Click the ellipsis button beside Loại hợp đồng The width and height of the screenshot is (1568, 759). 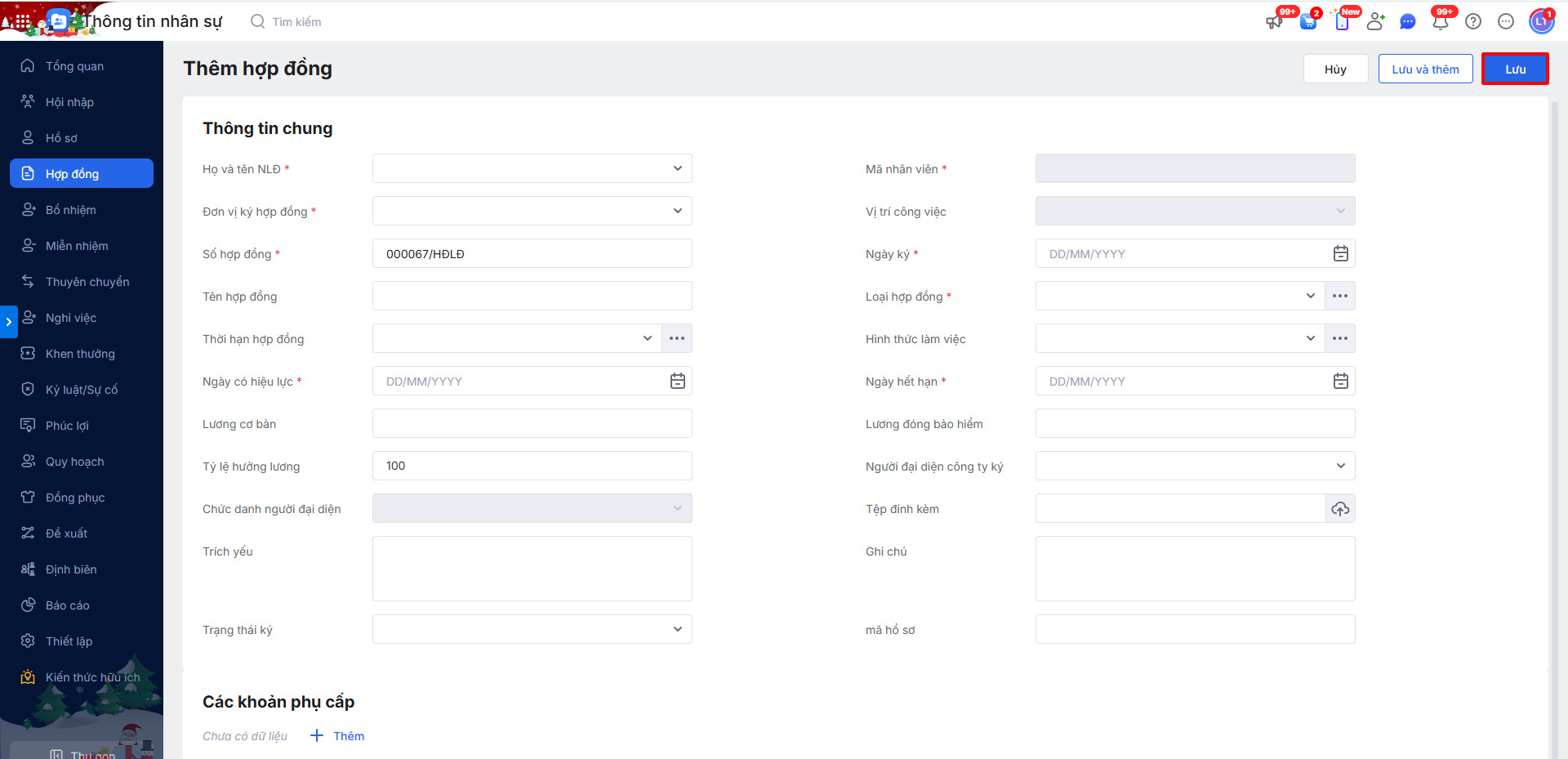coord(1340,296)
